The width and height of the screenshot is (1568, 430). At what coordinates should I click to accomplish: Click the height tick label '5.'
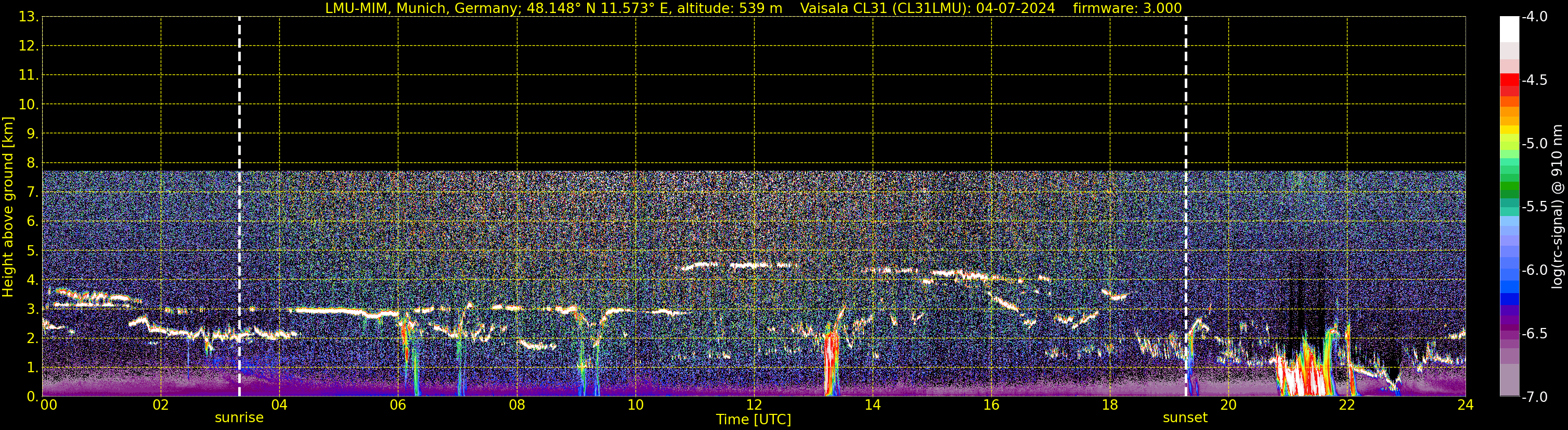point(32,250)
